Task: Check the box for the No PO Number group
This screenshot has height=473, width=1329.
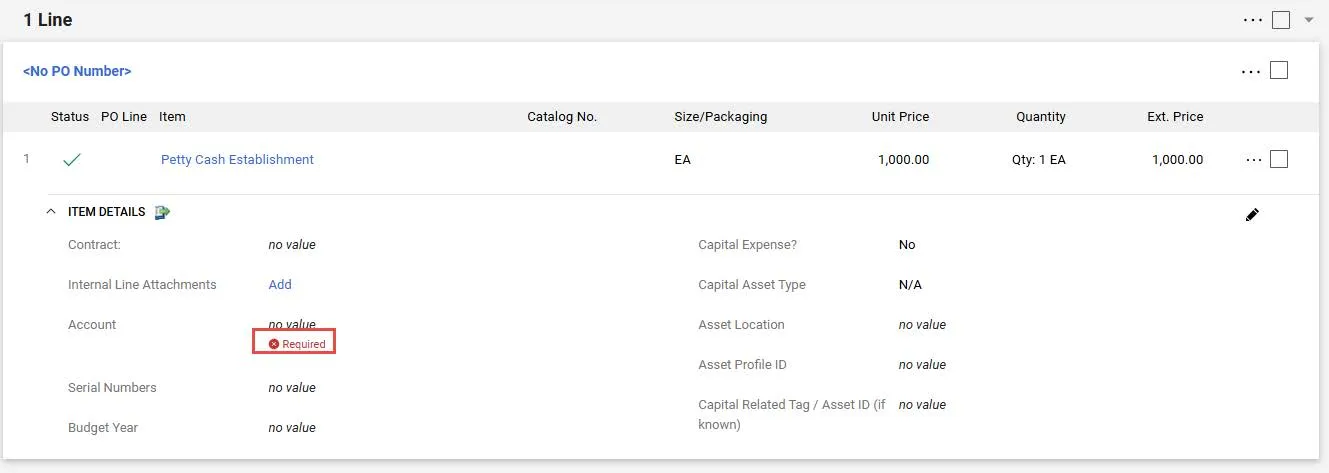Action: (x=1278, y=70)
